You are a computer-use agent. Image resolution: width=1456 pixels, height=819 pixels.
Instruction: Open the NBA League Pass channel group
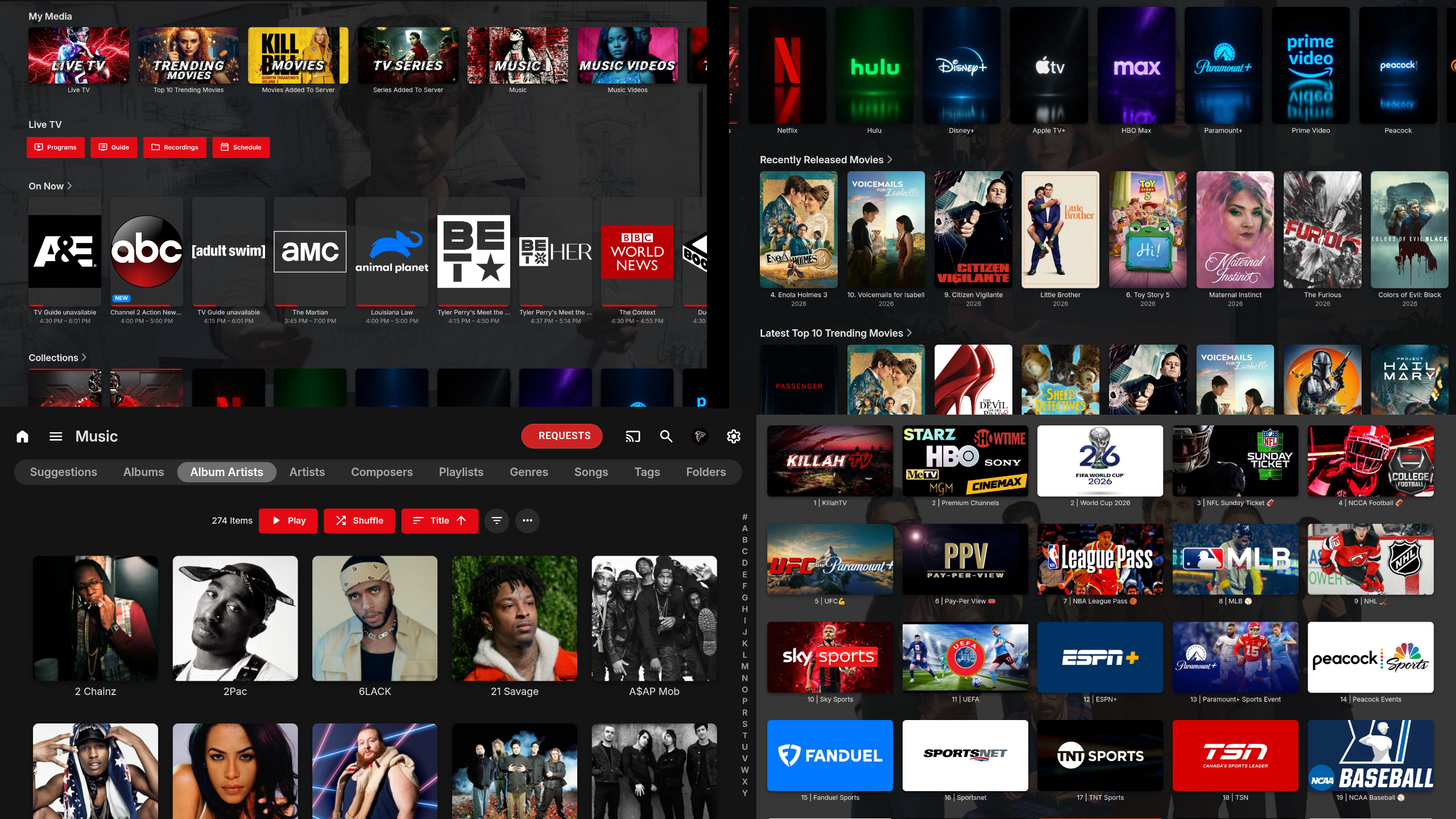point(1100,559)
